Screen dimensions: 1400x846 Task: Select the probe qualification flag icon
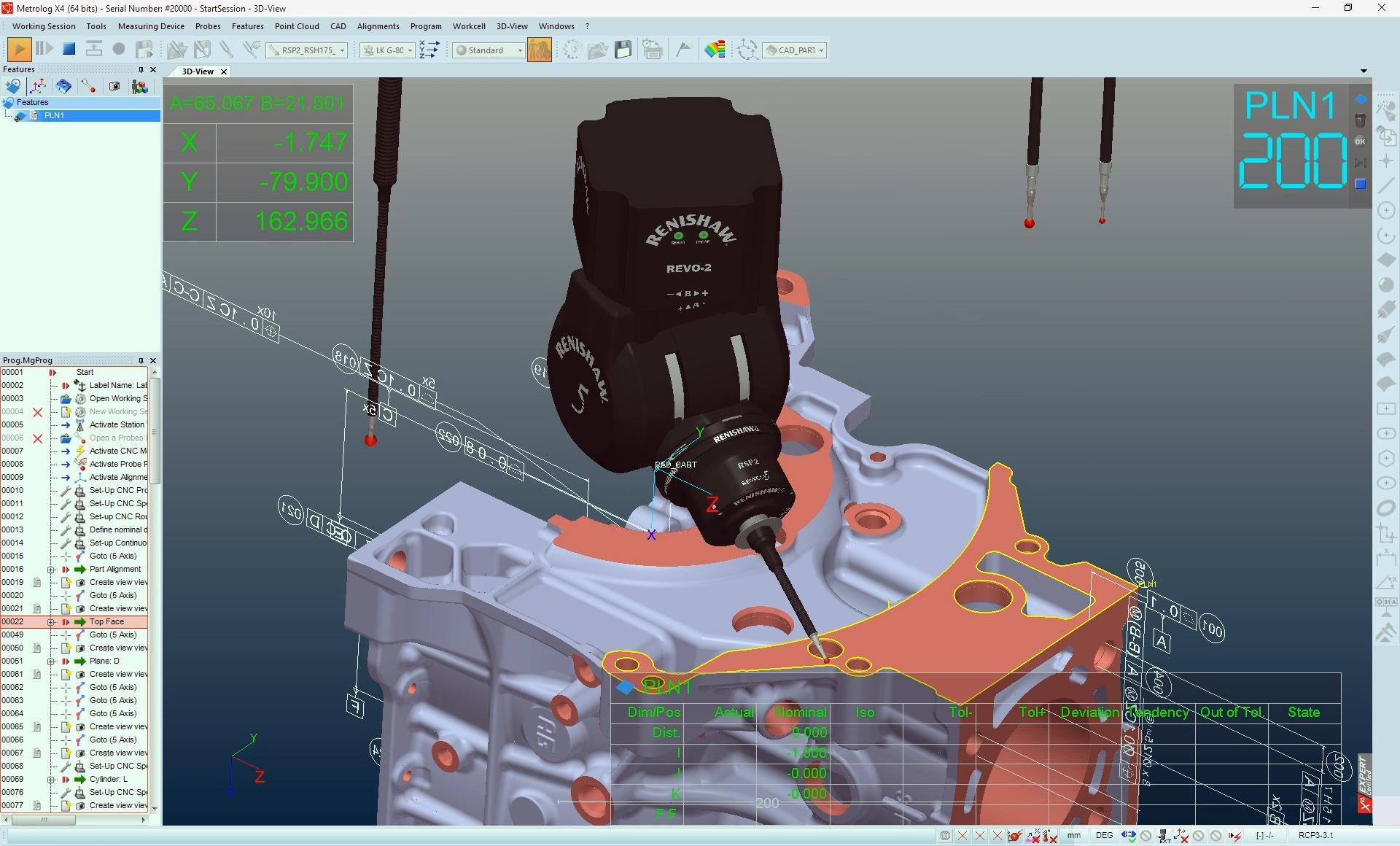(x=683, y=50)
